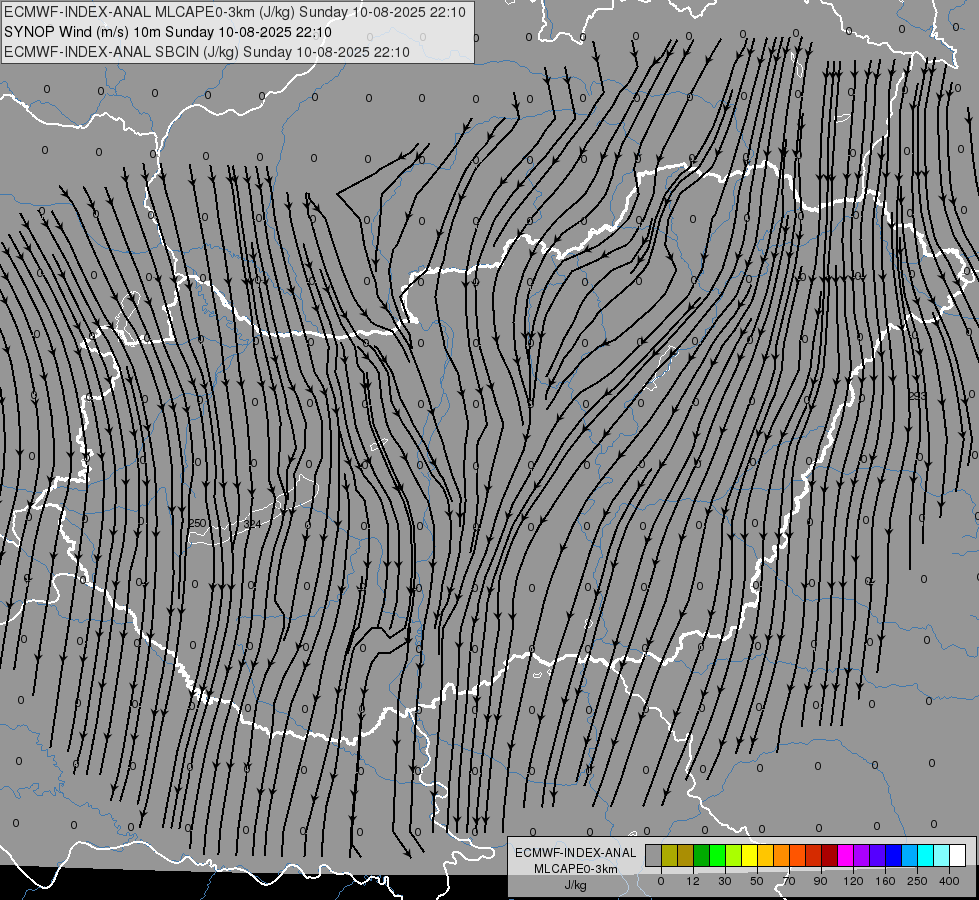Pick the pure yellow legend swatch
Viewport: 979px width, 900px height.
tap(750, 855)
